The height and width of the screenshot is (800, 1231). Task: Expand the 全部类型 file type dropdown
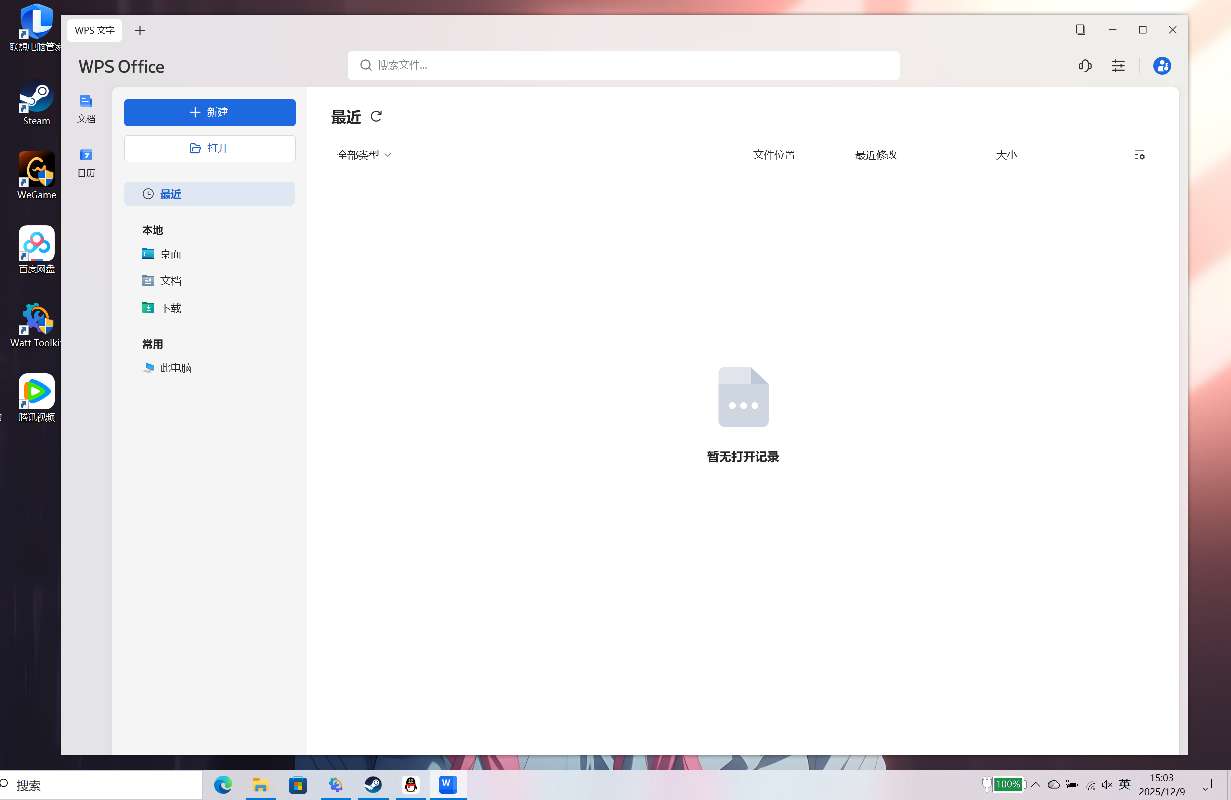(x=364, y=155)
